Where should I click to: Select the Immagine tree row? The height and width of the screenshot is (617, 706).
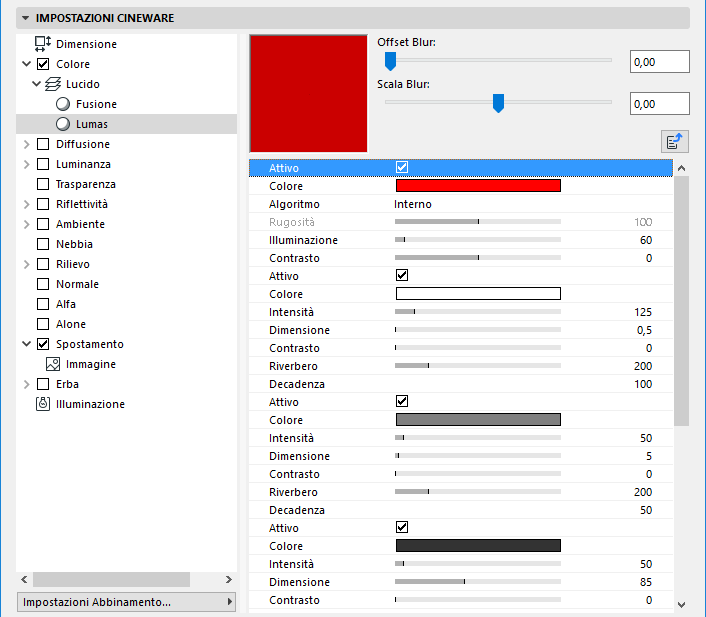tap(127, 364)
